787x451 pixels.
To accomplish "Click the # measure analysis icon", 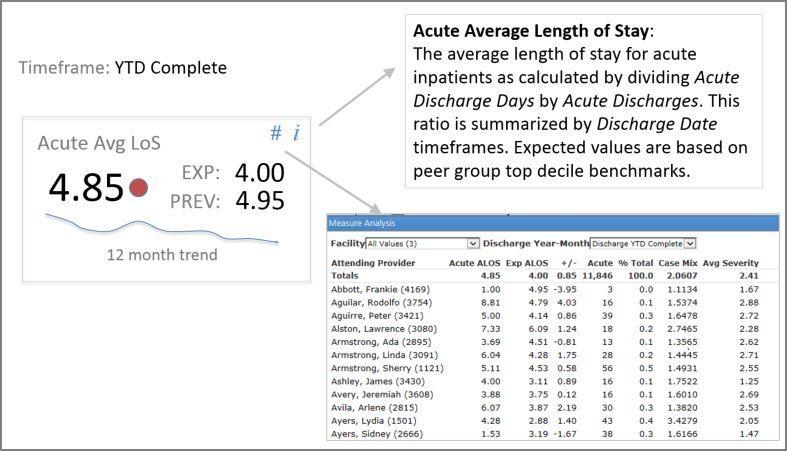I will click(276, 133).
